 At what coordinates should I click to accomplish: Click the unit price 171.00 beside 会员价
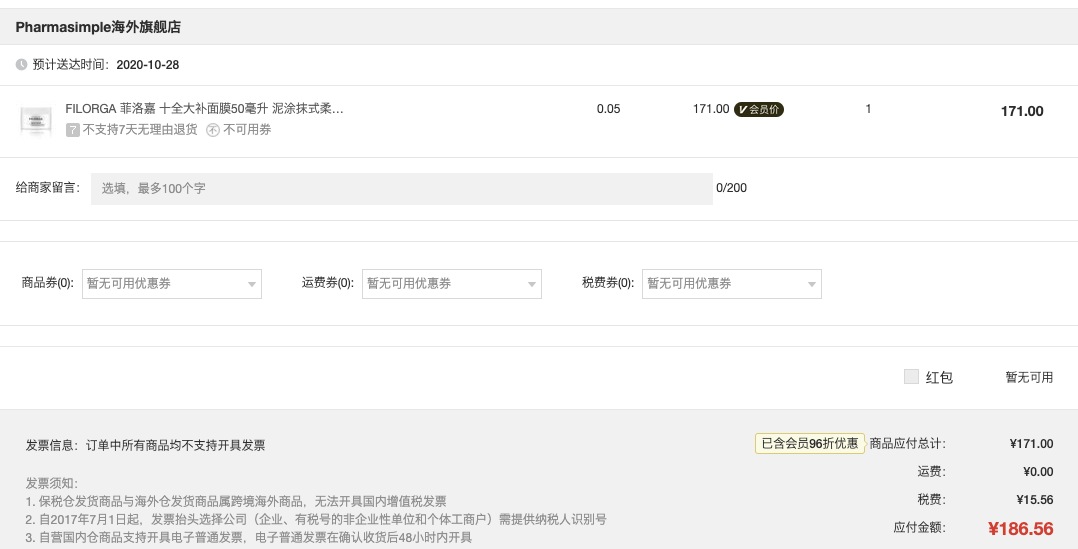tap(711, 109)
